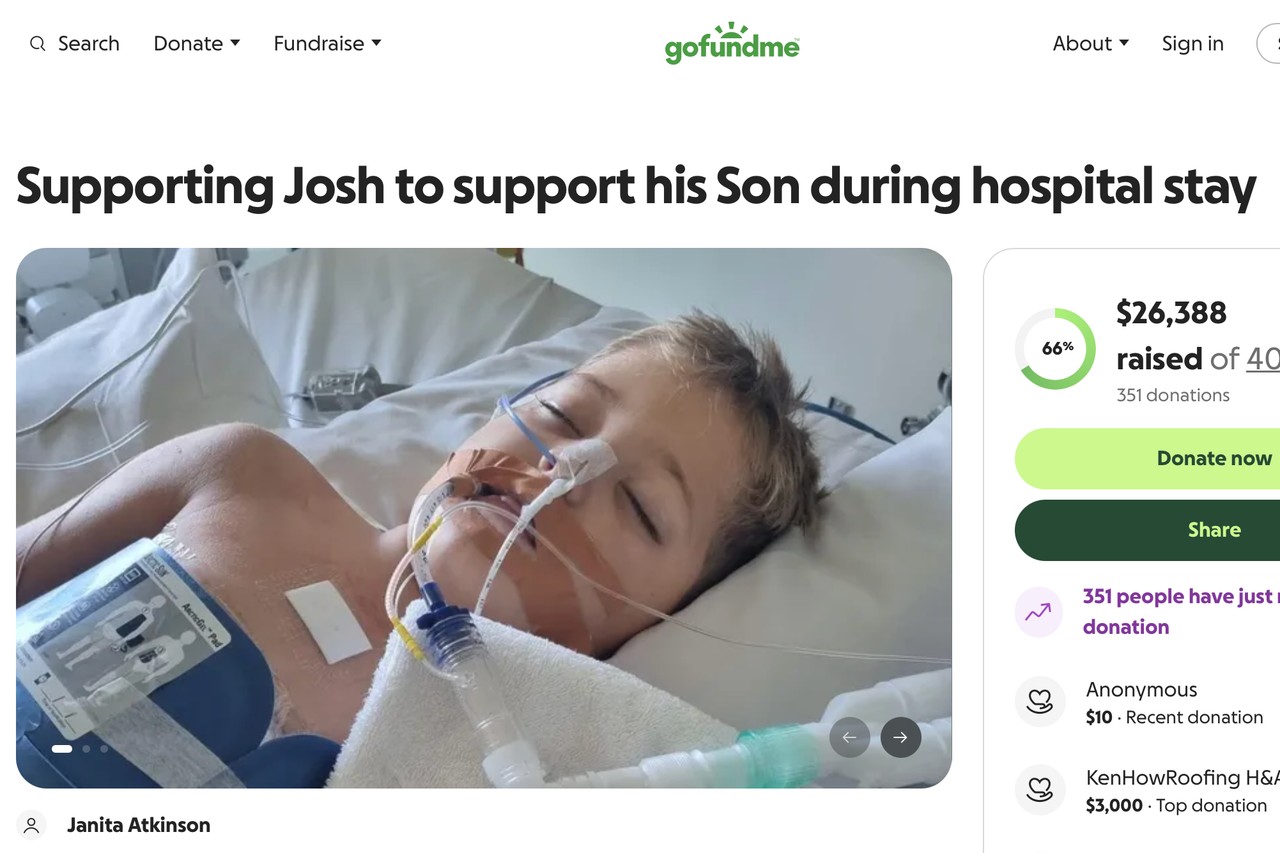Select the second carousel dot indicator
This screenshot has height=853, width=1280.
click(x=87, y=748)
